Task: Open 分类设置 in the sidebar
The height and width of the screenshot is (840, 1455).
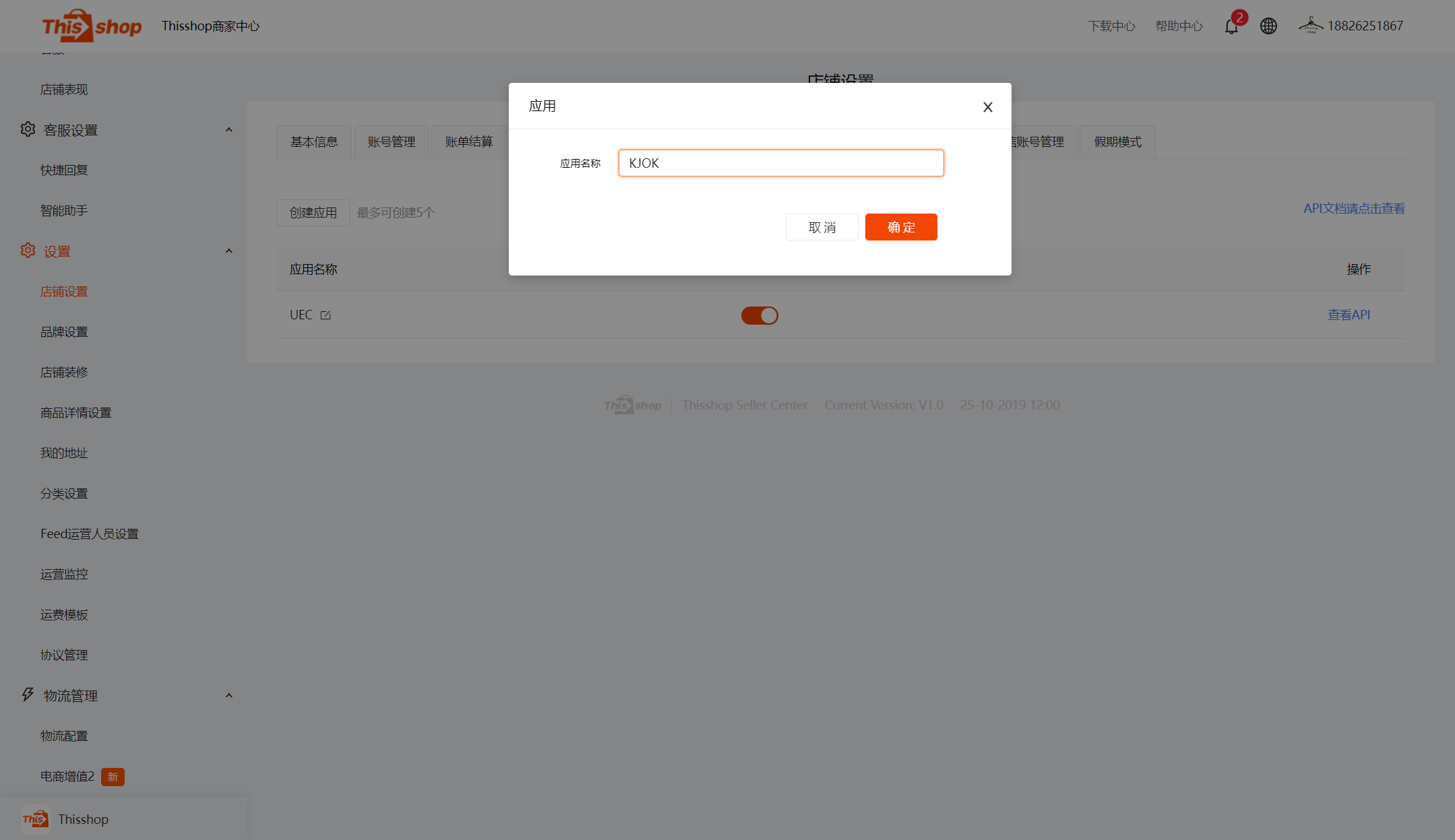Action: click(64, 494)
